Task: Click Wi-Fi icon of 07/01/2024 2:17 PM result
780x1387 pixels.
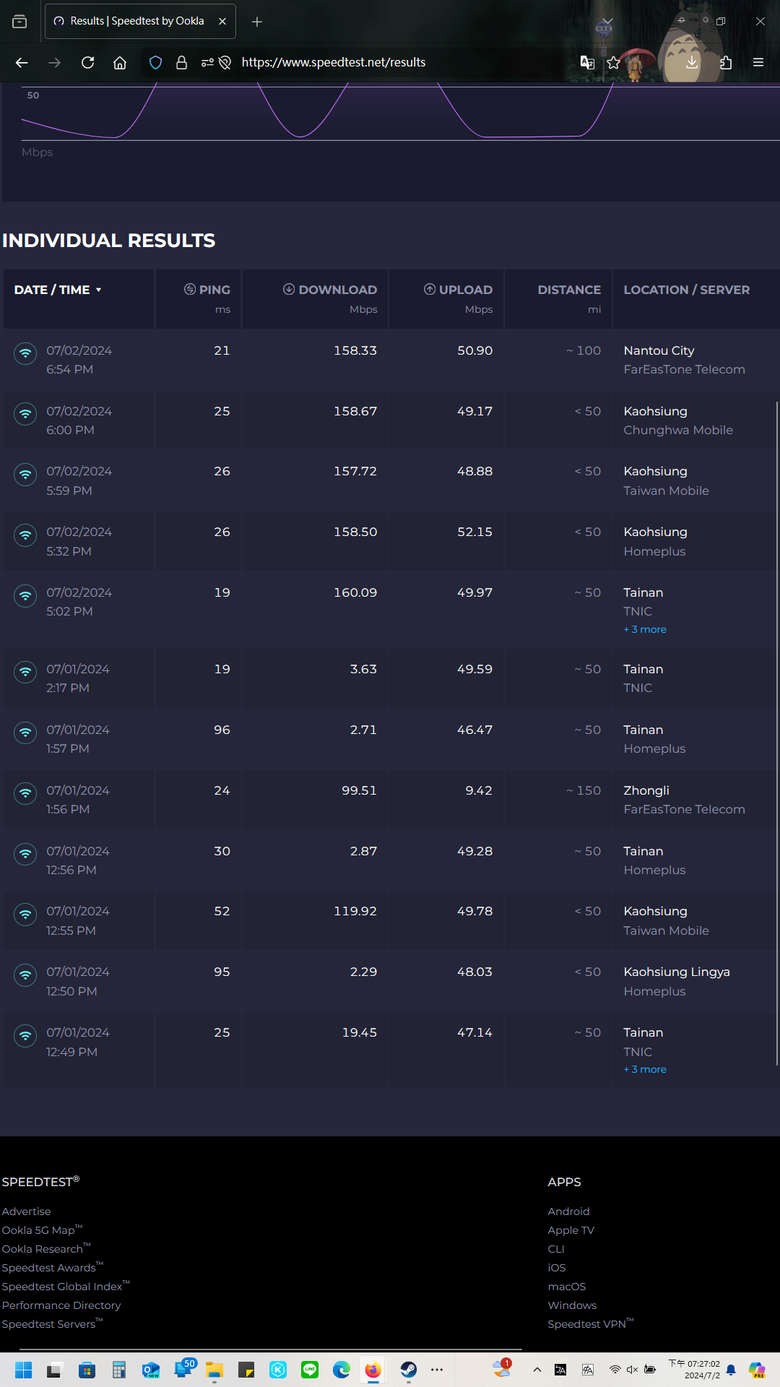Action: pyautogui.click(x=25, y=672)
